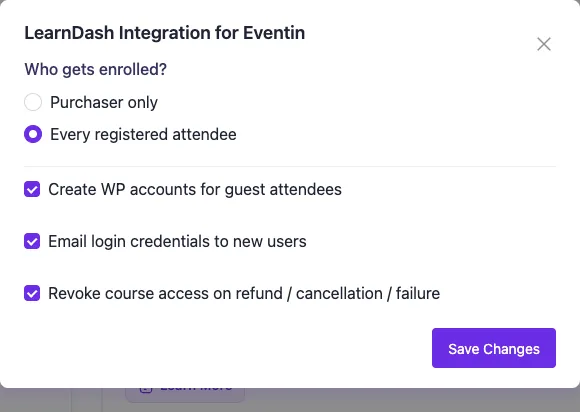Click the word failure in Revoke option

[418, 294]
